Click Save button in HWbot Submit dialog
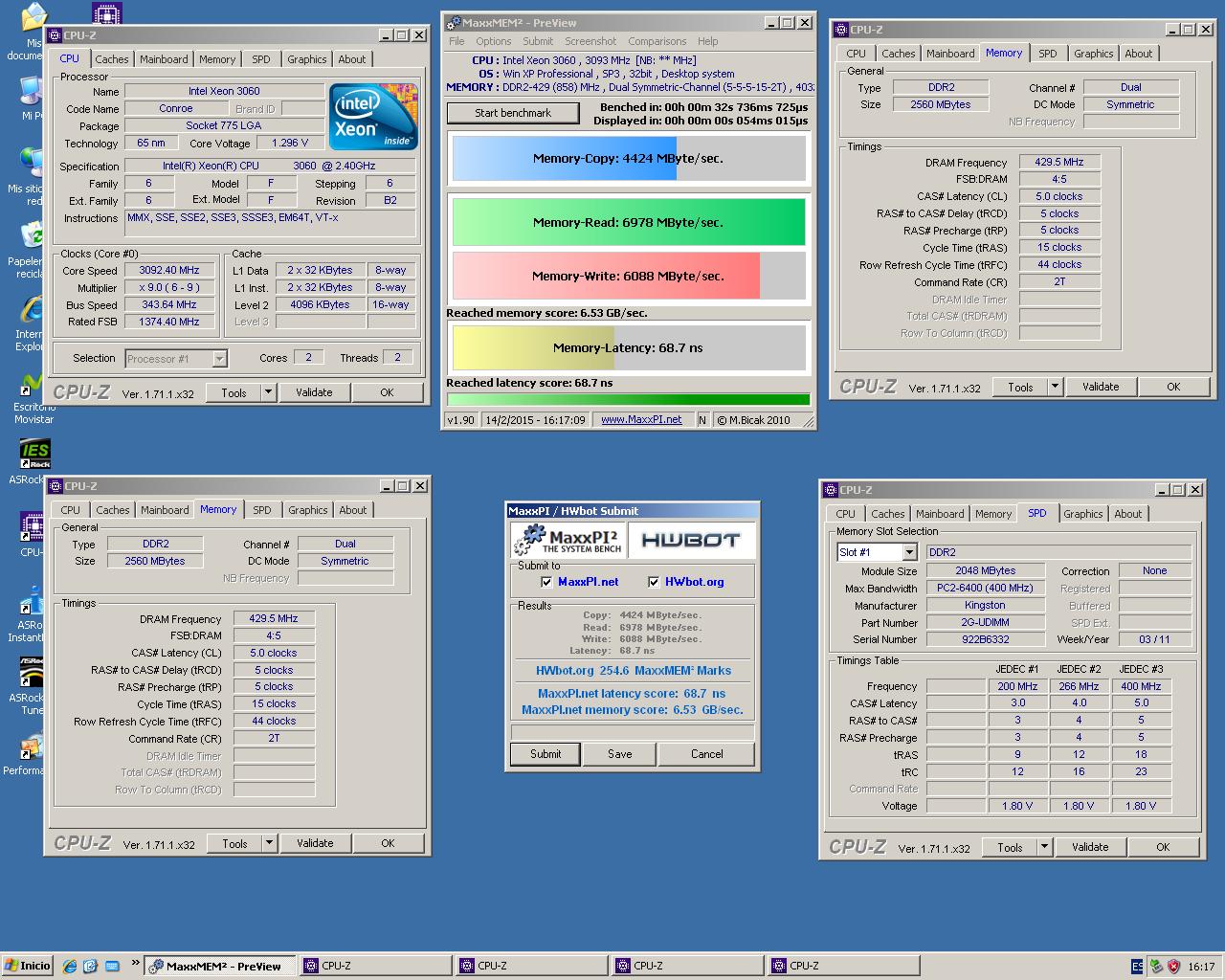The image size is (1225, 980). [x=619, y=754]
